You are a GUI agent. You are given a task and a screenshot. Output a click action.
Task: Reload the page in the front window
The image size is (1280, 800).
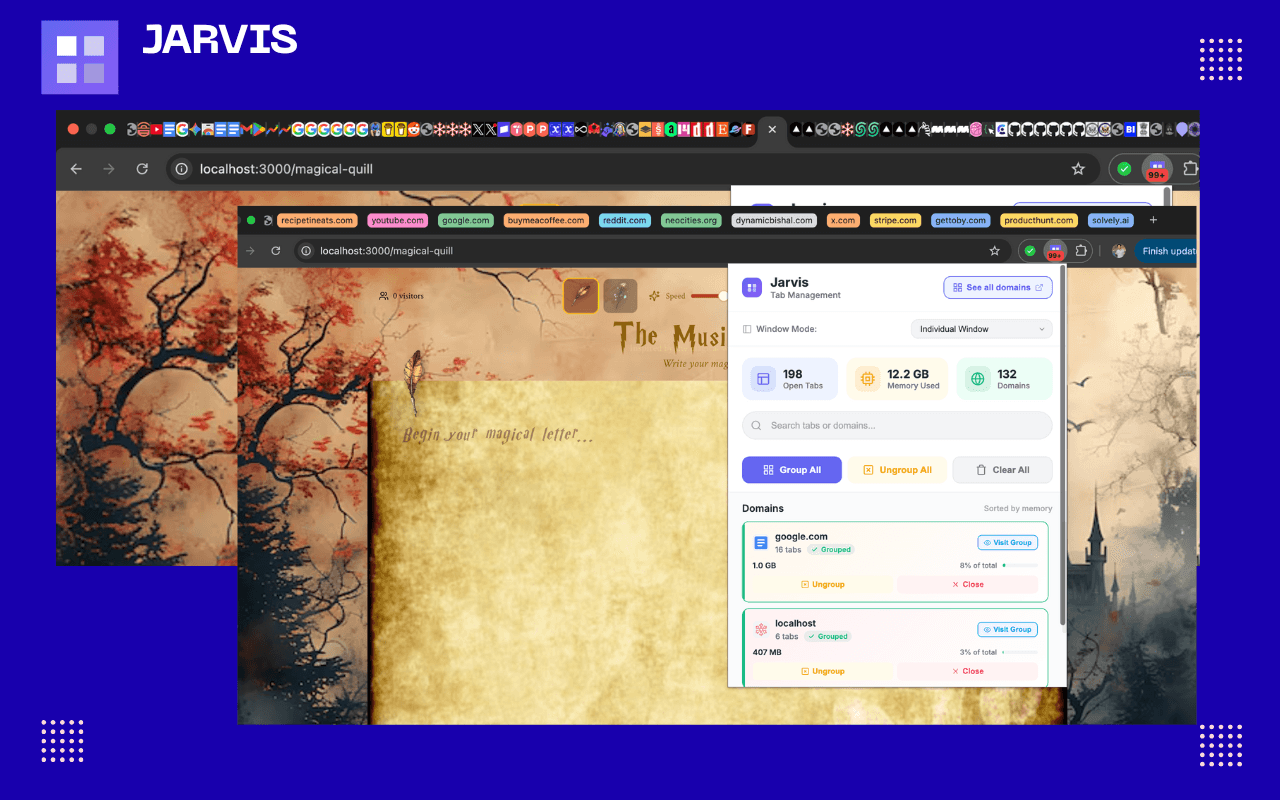coord(276,251)
